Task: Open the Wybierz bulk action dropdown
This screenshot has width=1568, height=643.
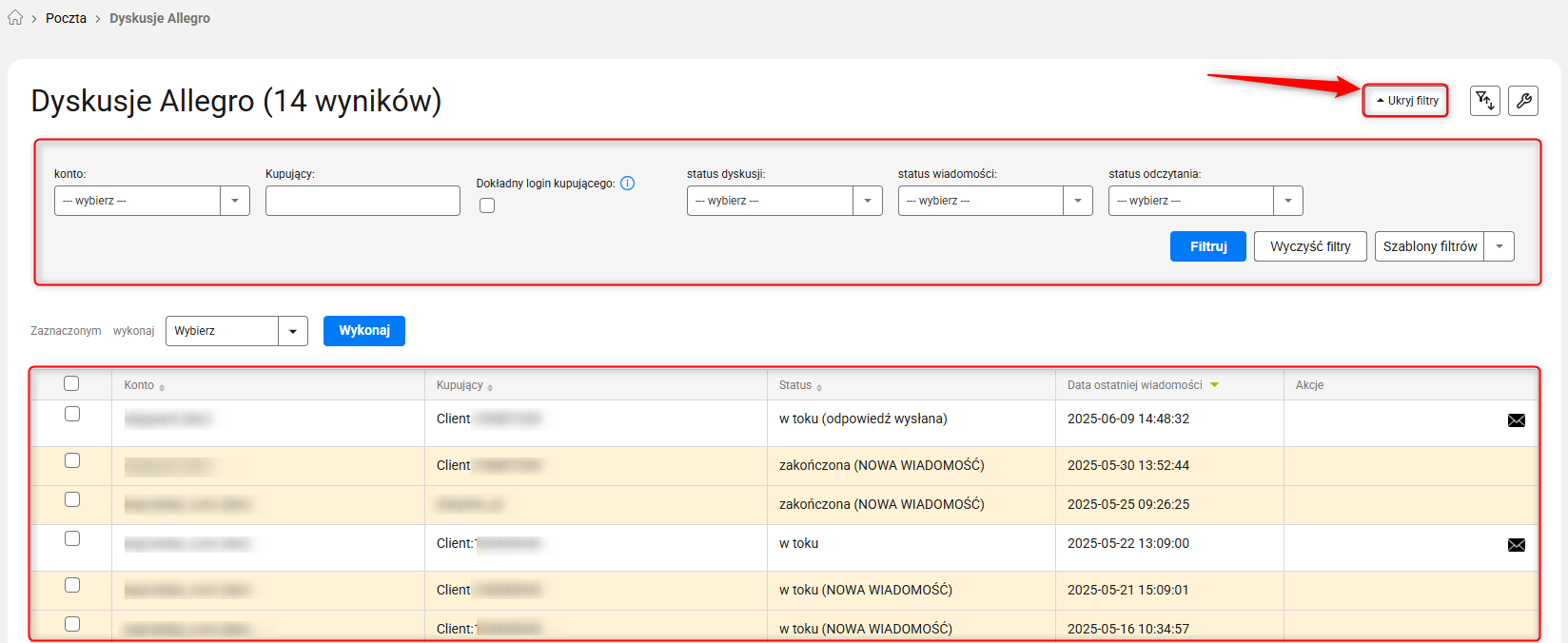Action: click(237, 331)
